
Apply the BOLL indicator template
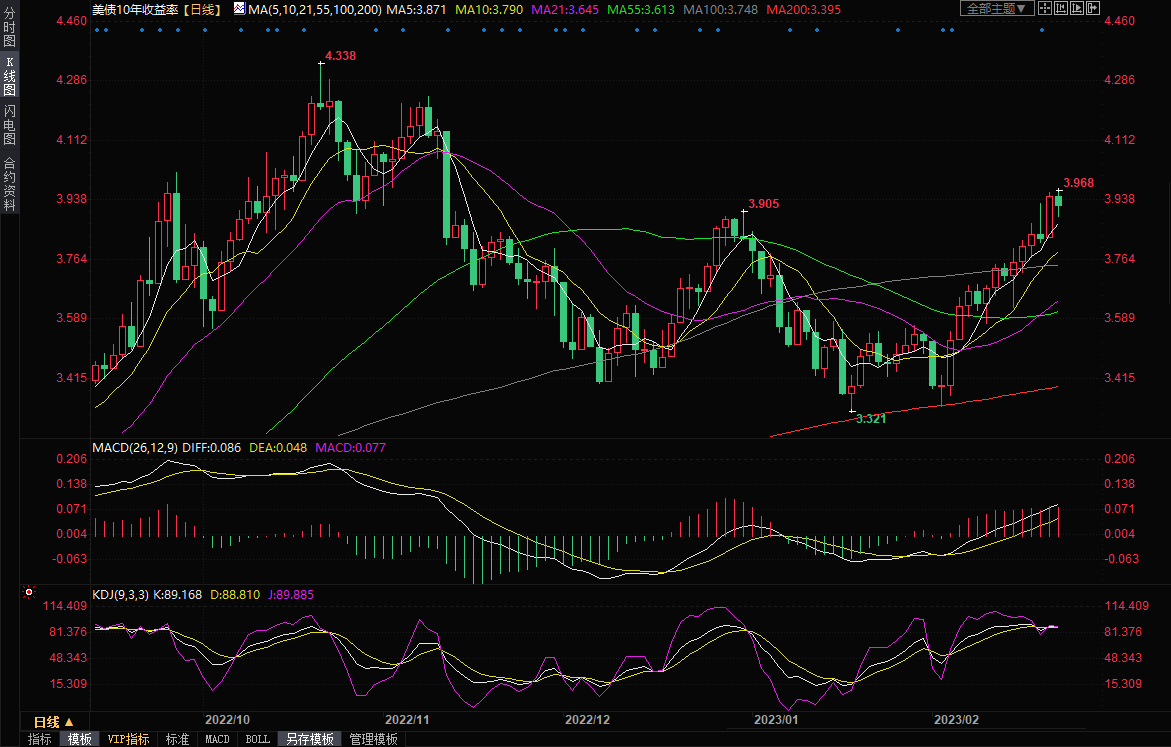[x=257, y=740]
